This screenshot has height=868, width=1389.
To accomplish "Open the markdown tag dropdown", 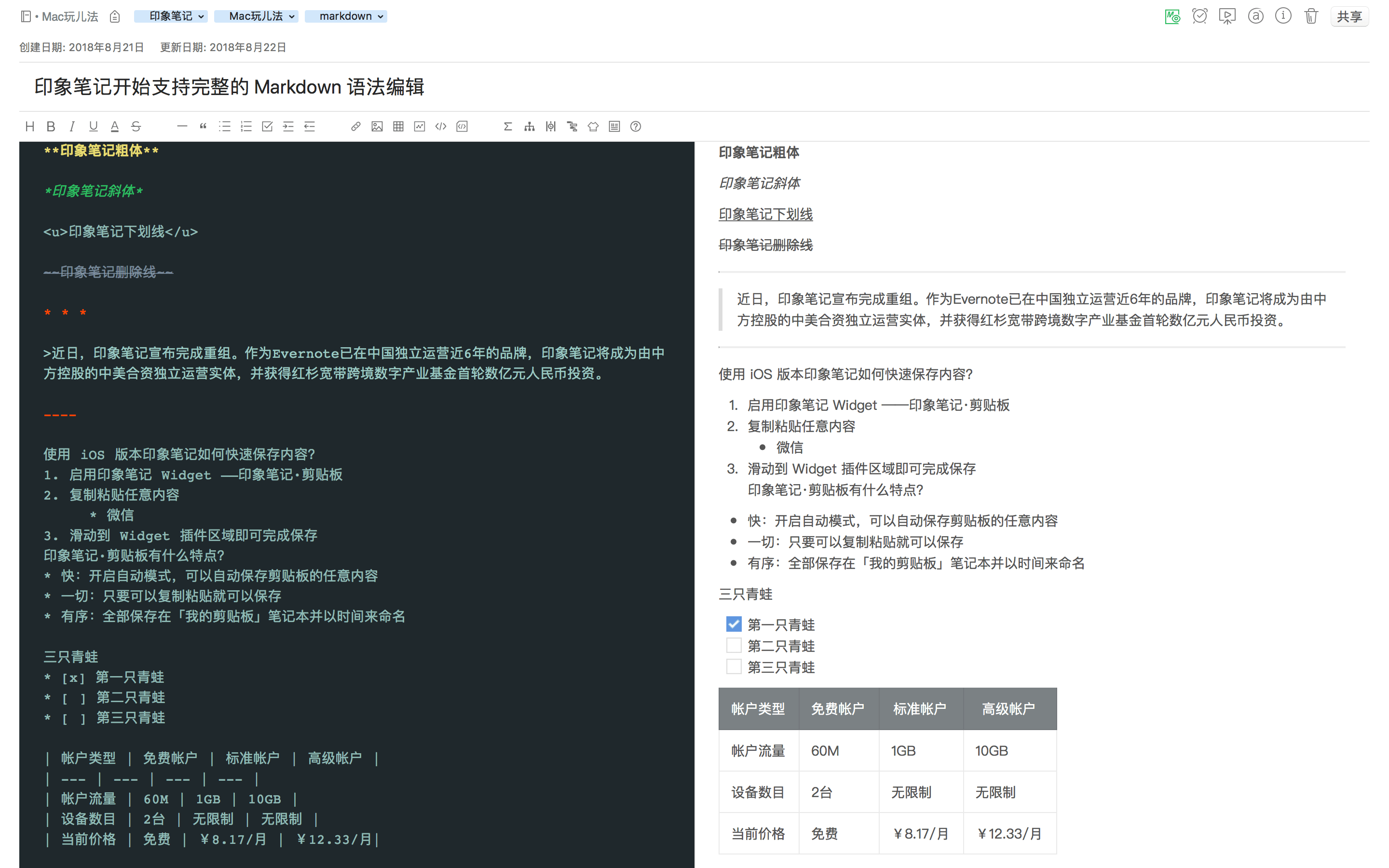I will coord(345,16).
